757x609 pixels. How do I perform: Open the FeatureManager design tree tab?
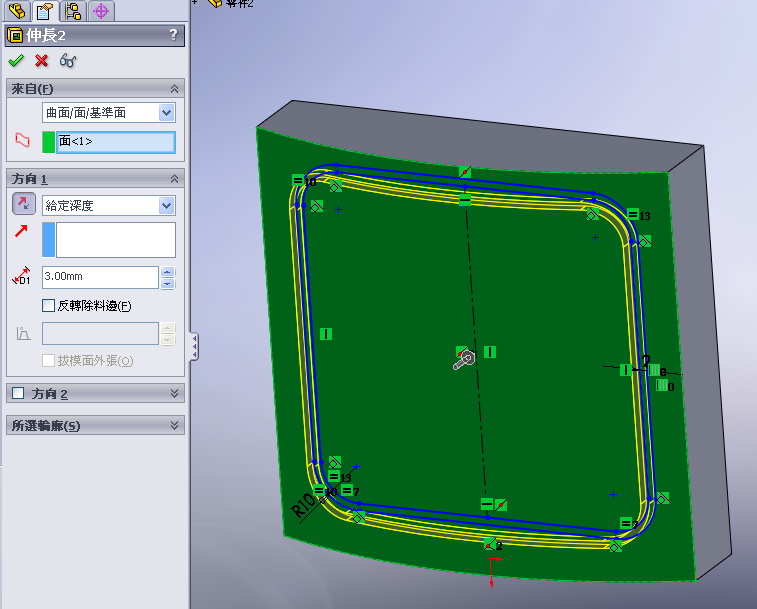(x=17, y=11)
